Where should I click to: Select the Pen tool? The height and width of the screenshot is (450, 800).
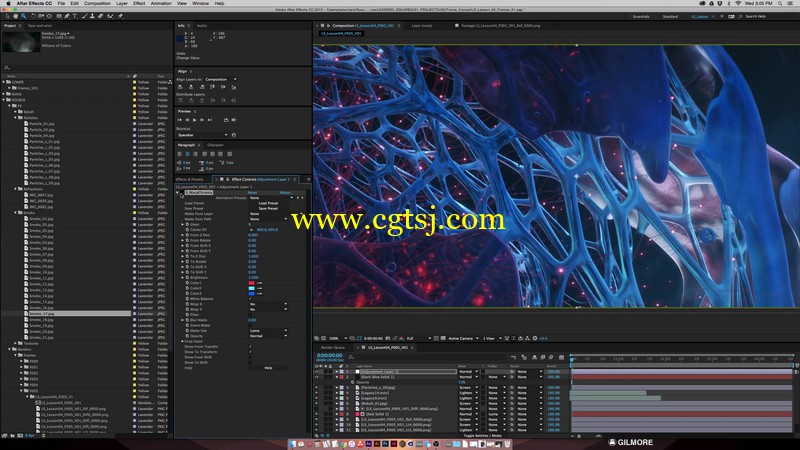(67, 16)
